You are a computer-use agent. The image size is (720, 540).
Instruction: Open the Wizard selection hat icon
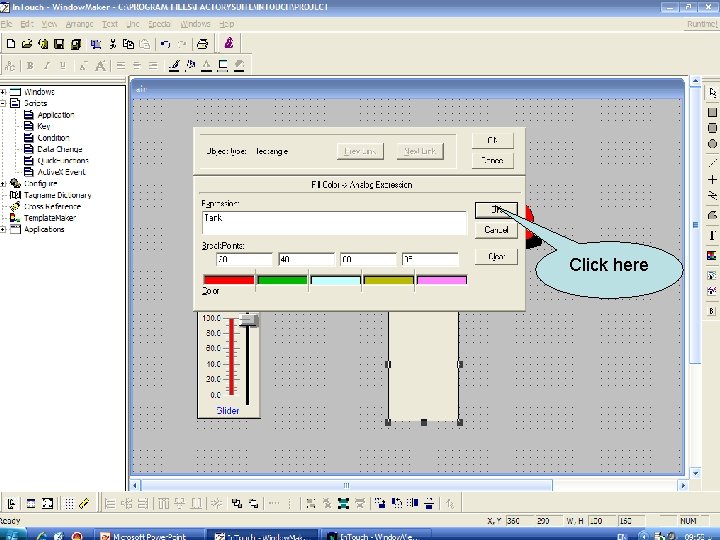point(229,43)
